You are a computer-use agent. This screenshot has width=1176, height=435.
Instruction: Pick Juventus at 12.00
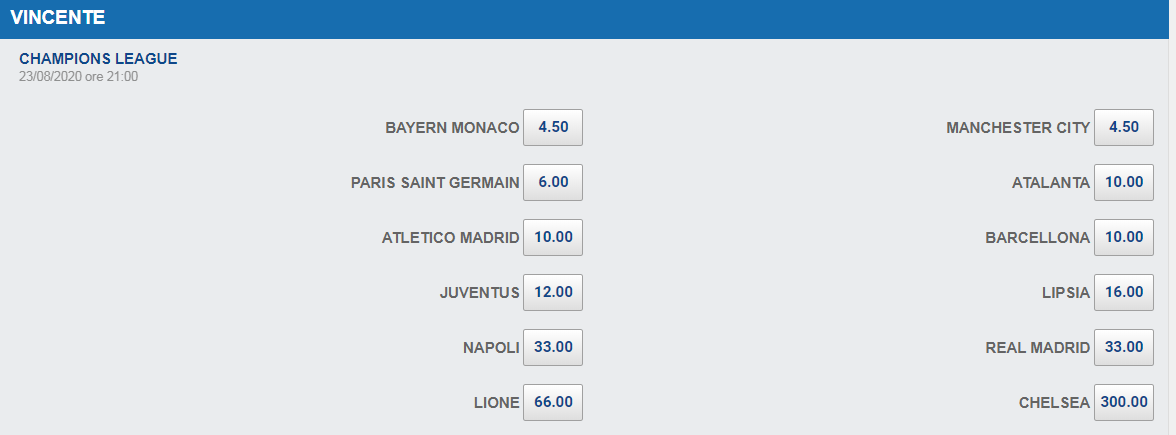coord(553,292)
